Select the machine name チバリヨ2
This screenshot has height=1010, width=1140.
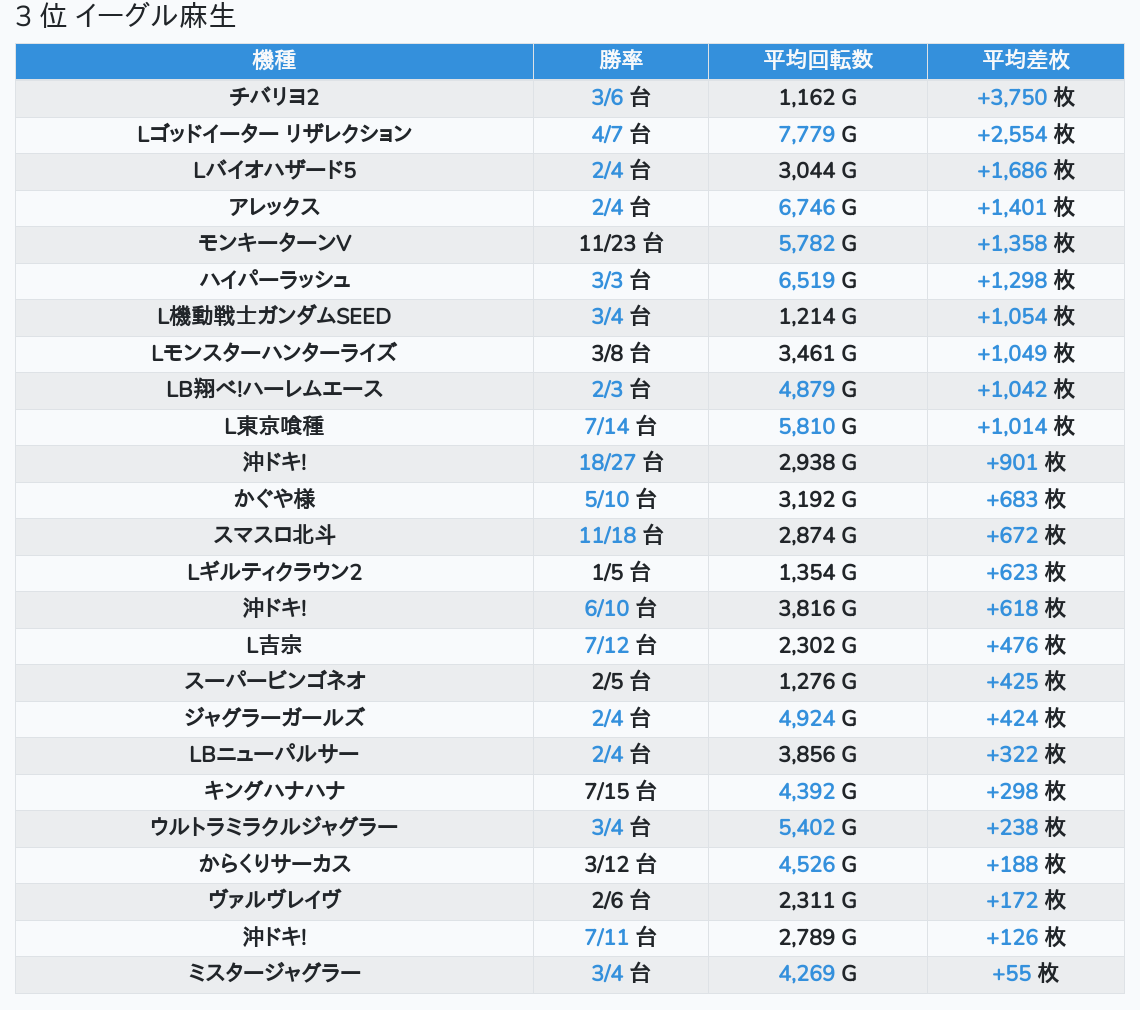(274, 97)
